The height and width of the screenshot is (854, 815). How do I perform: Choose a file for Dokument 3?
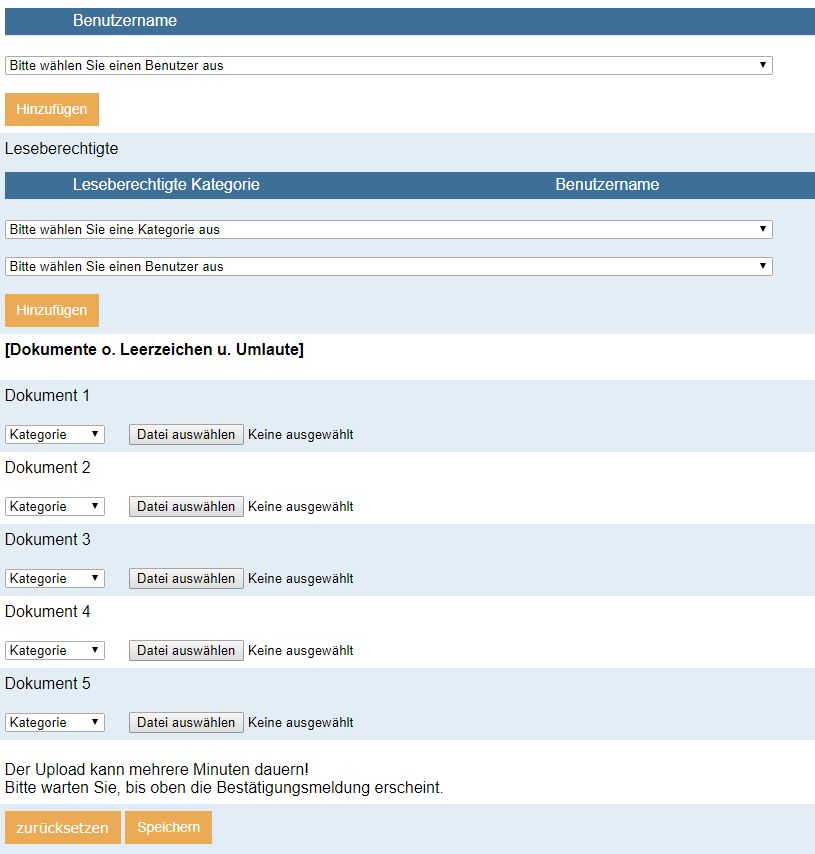[x=186, y=579]
